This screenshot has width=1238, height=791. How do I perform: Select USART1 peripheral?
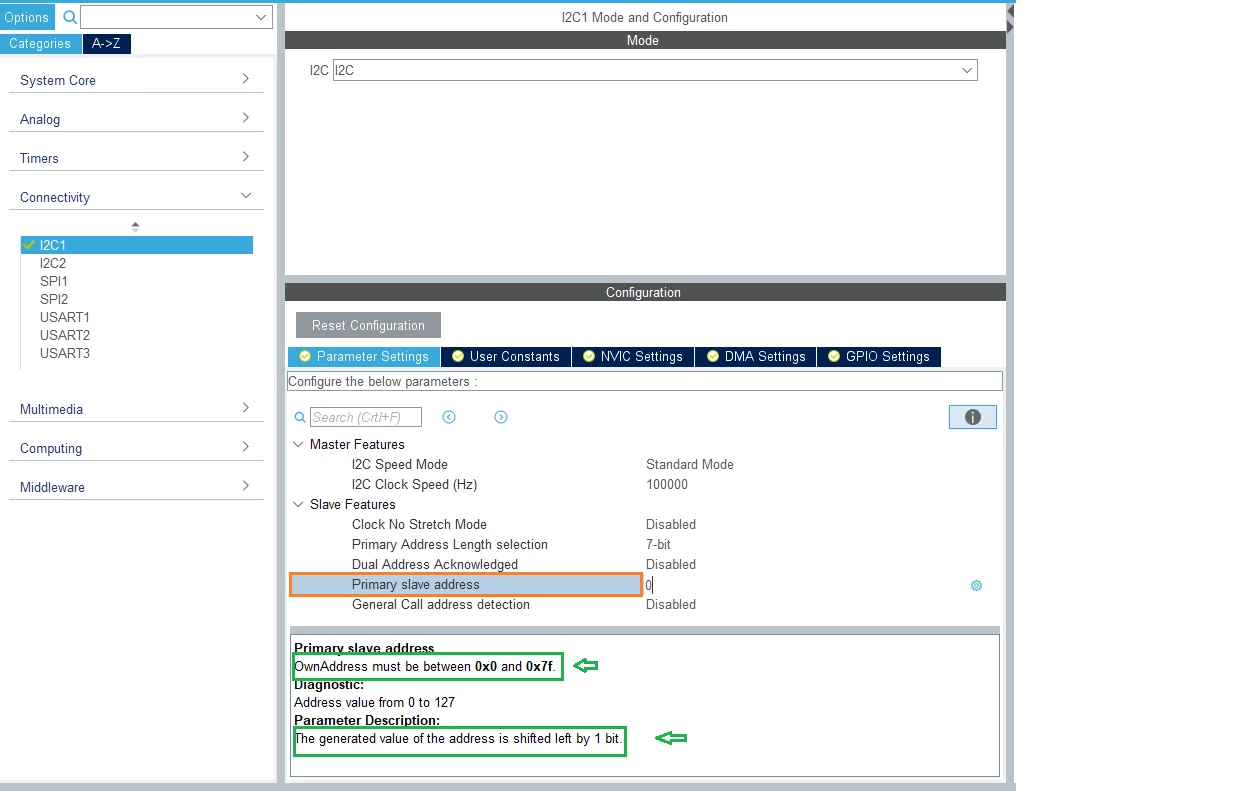65,317
